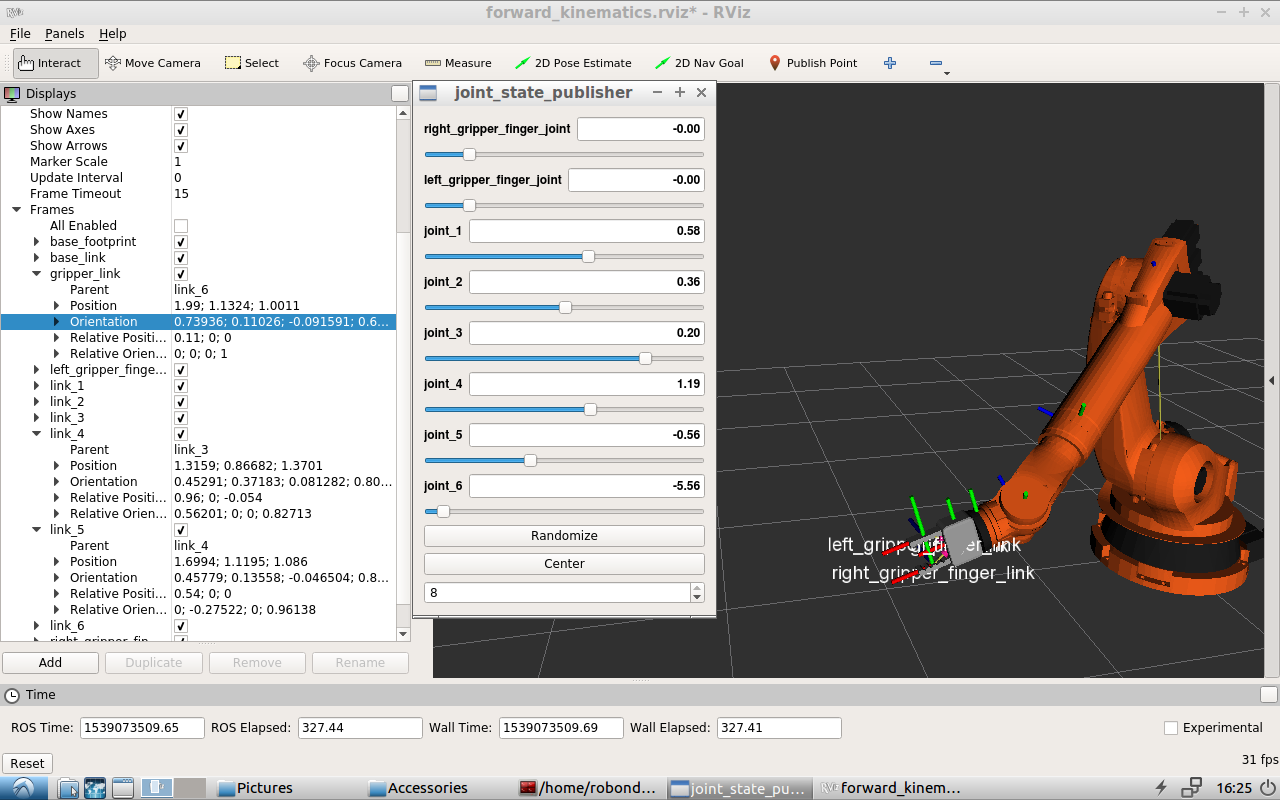Uncheck the base_link frame checkbox
The height and width of the screenshot is (800, 1280).
click(x=181, y=258)
